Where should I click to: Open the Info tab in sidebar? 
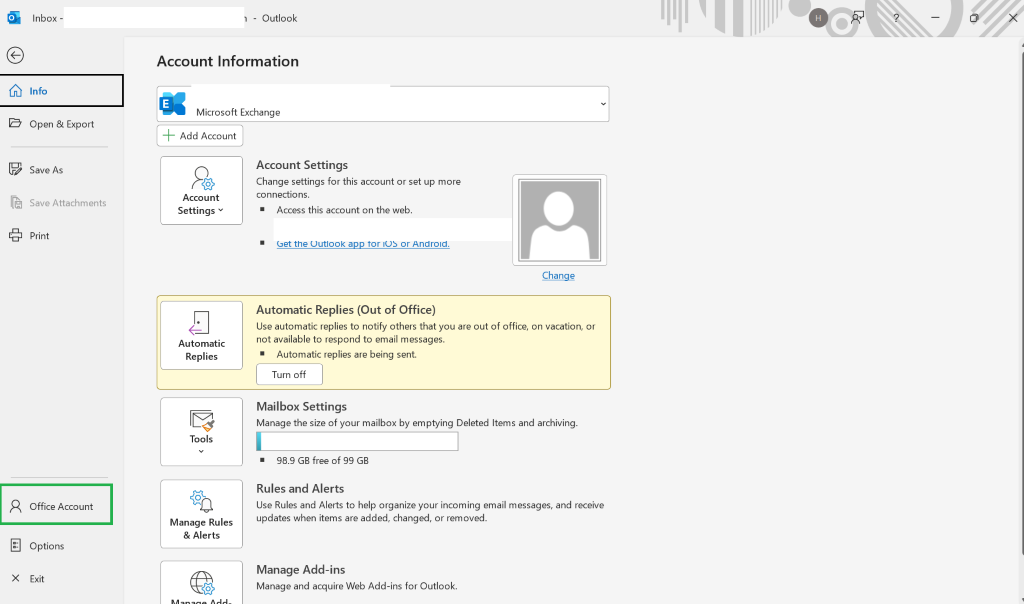click(x=61, y=91)
